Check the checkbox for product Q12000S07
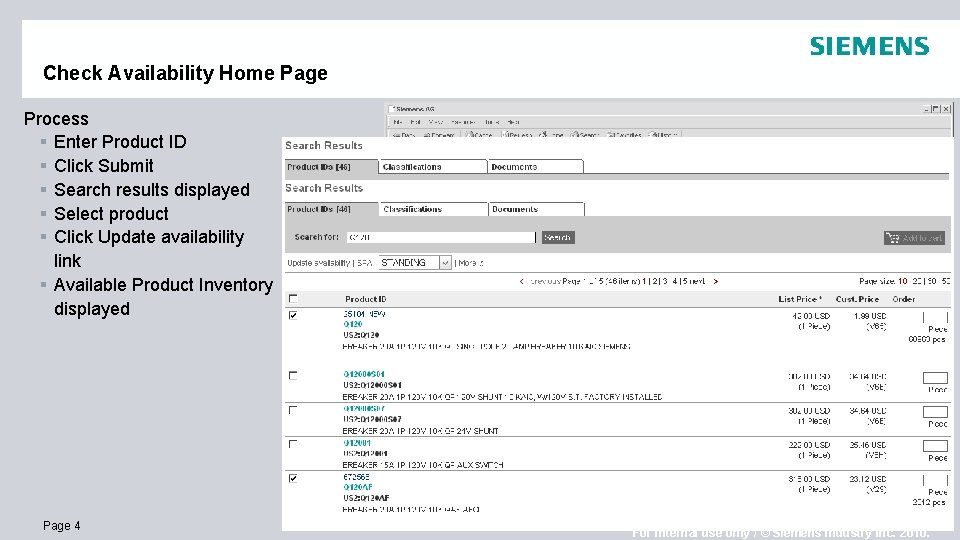The image size is (960, 540). point(293,410)
